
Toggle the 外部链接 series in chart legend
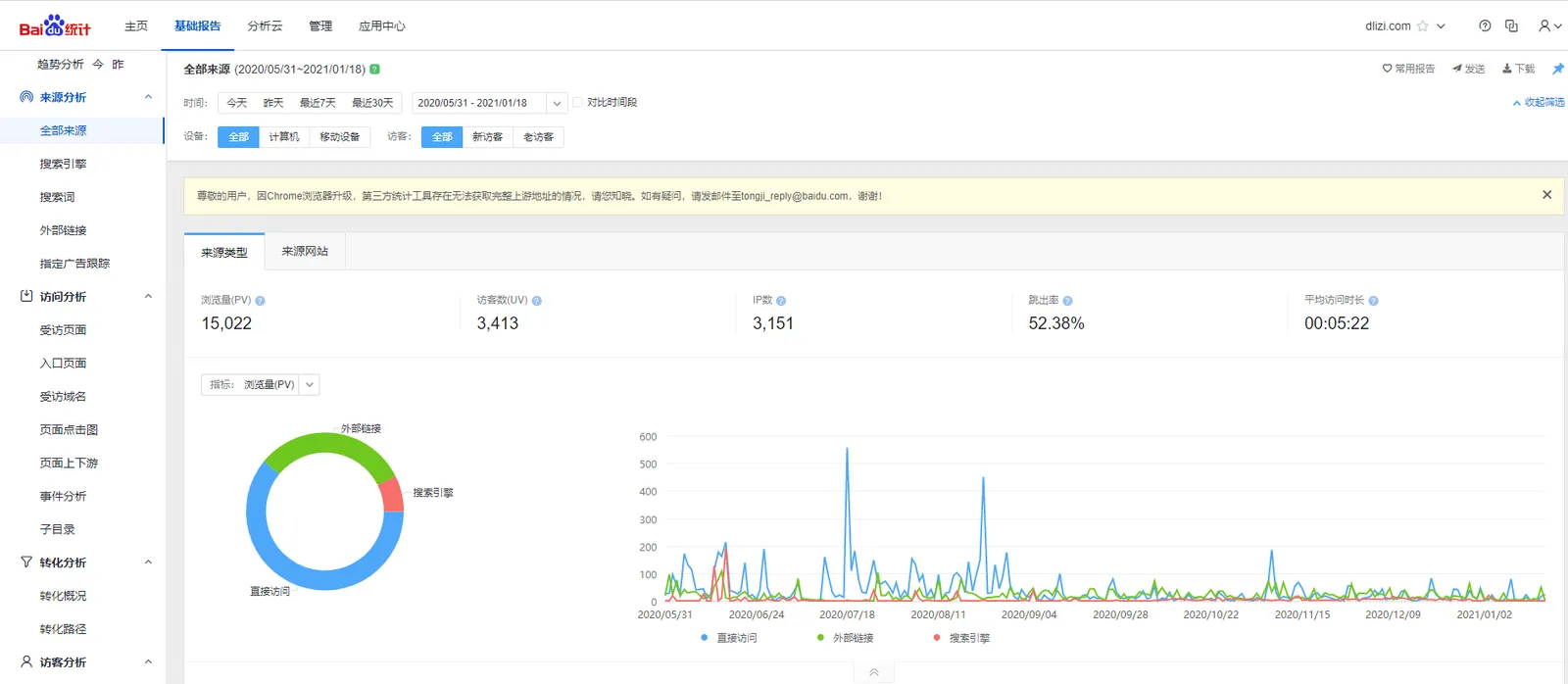click(845, 638)
